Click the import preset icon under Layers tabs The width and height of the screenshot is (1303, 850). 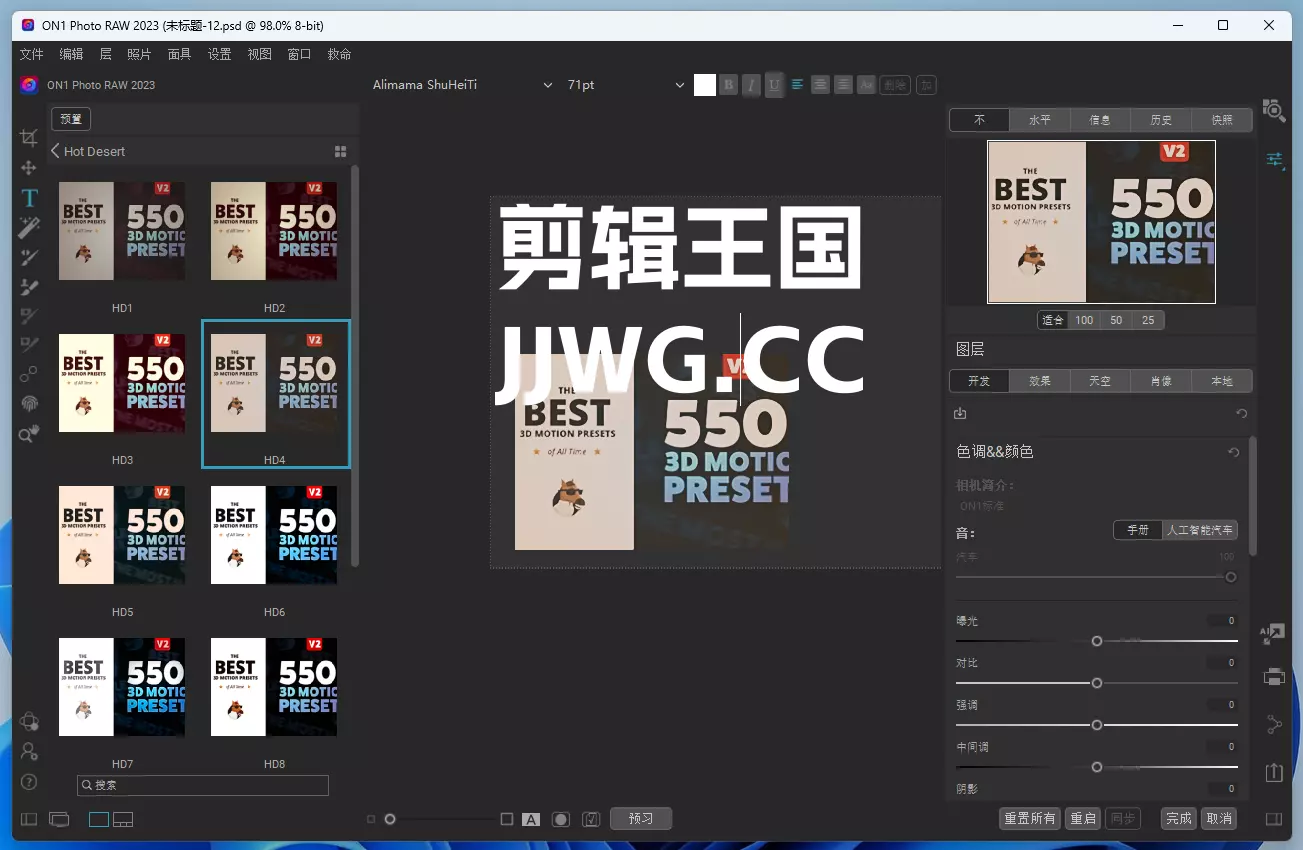coord(960,413)
